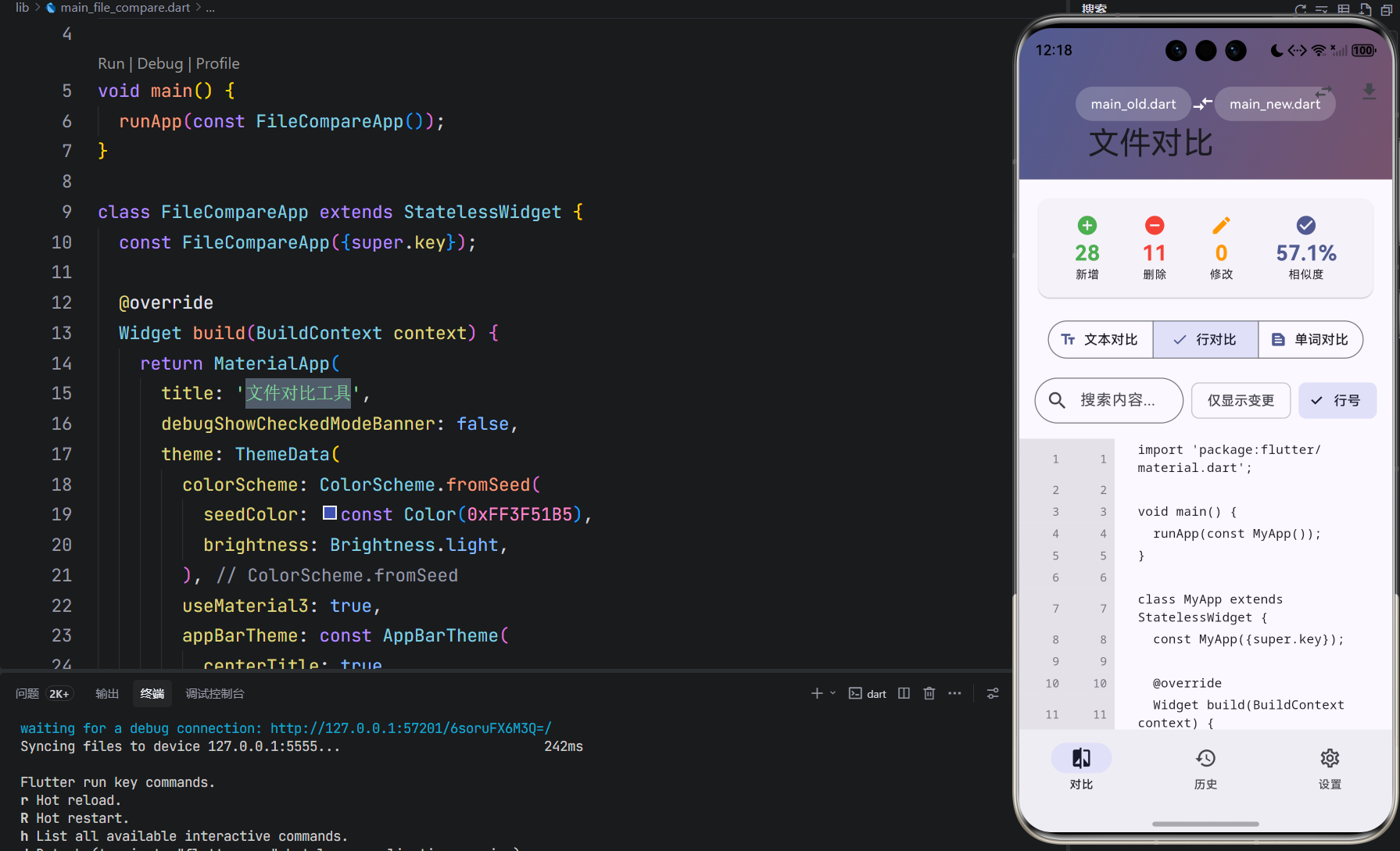
Task: Select the 终端 terminal panel tab
Action: coord(152,693)
